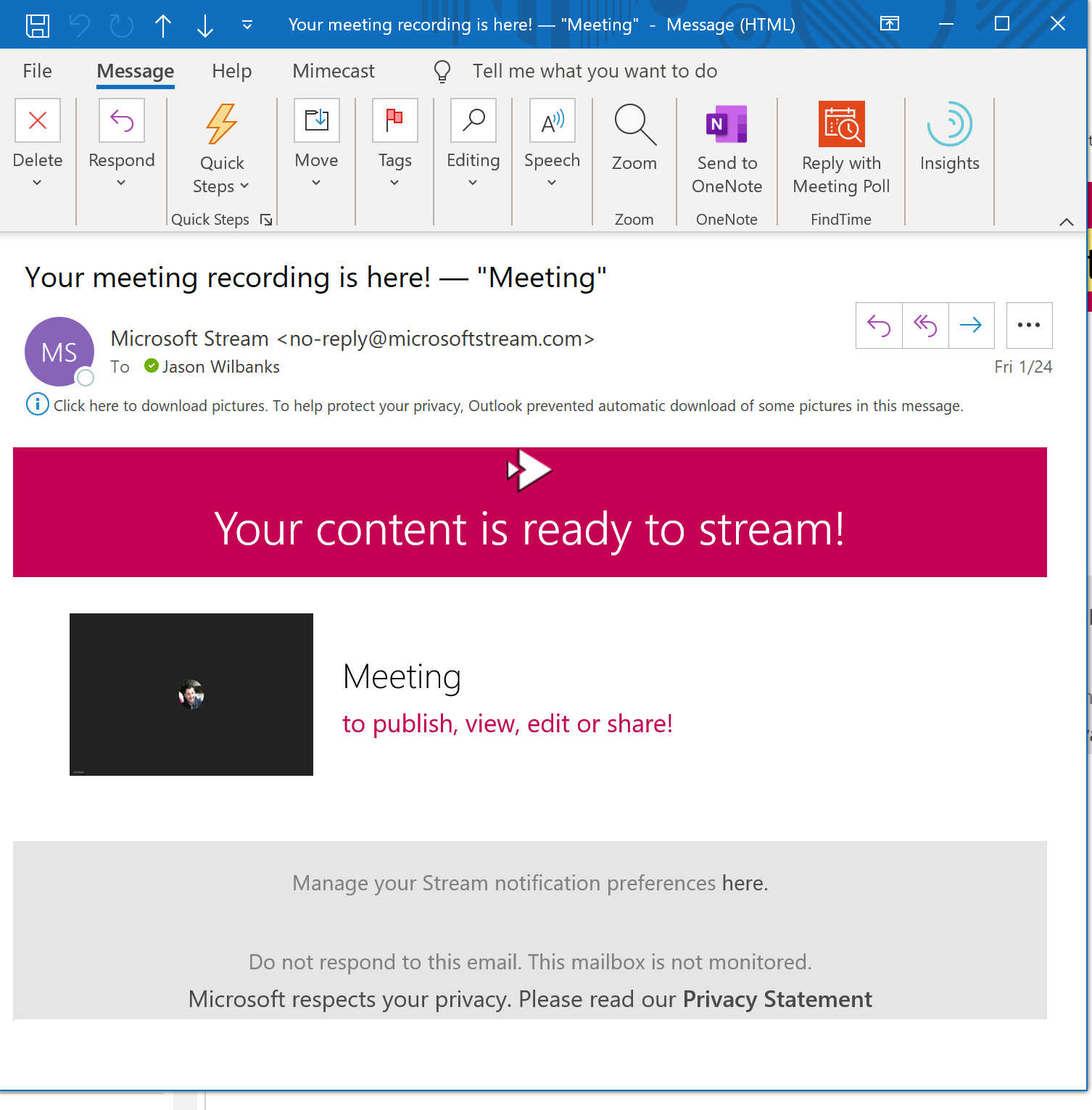Click the Fri 1/24 date text
Viewport: 1092px width, 1110px height.
pyautogui.click(x=1023, y=367)
